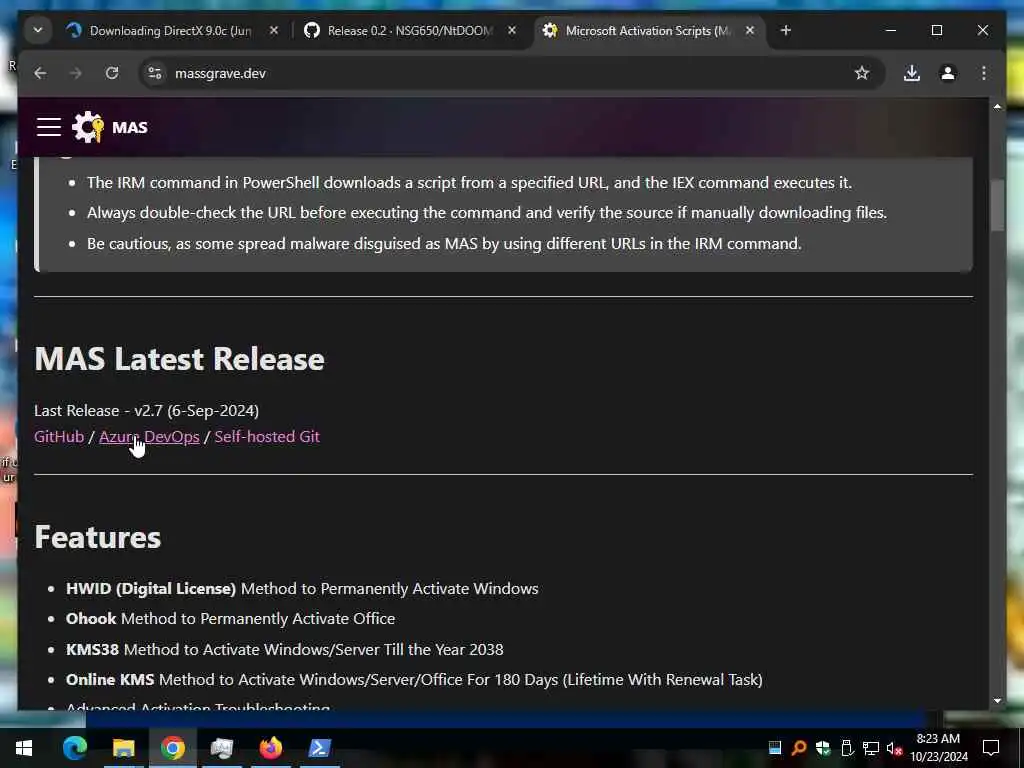Screen dimensions: 1024x768
Task: Click the page scrollbar up arrow
Action: click(997, 106)
